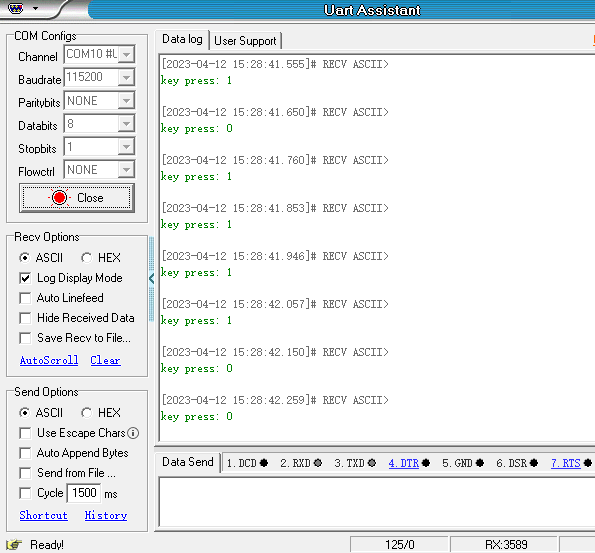Click the GND signal indicator dot
595x553 pixels.
(x=480, y=463)
